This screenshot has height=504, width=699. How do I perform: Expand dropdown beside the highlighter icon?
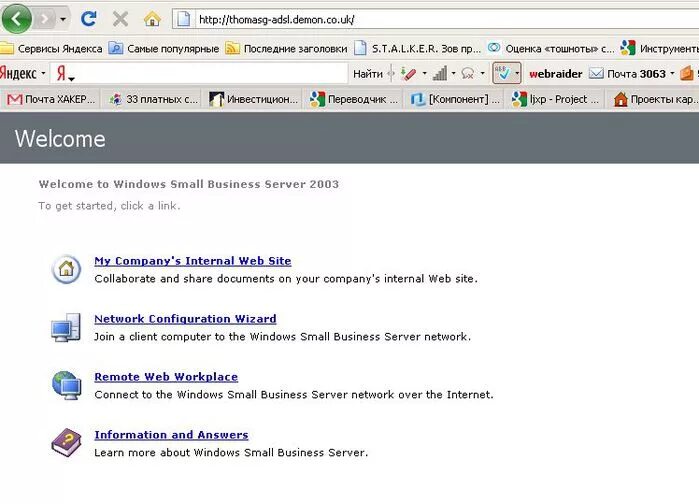click(424, 73)
